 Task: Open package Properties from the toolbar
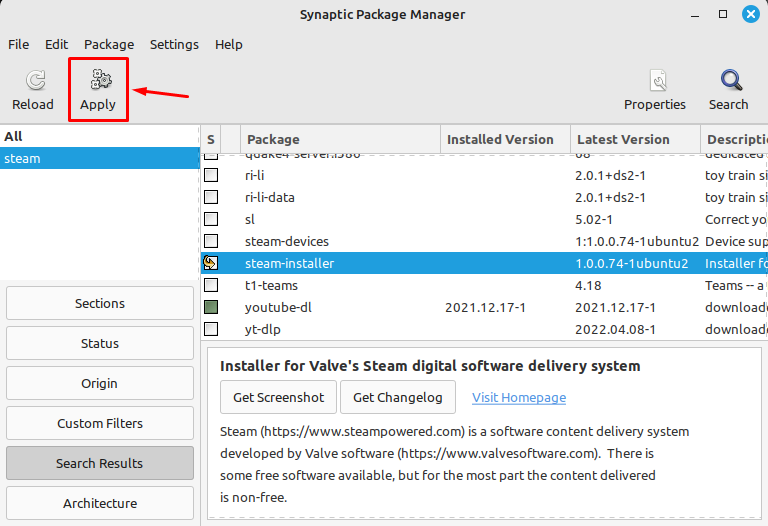655,81
